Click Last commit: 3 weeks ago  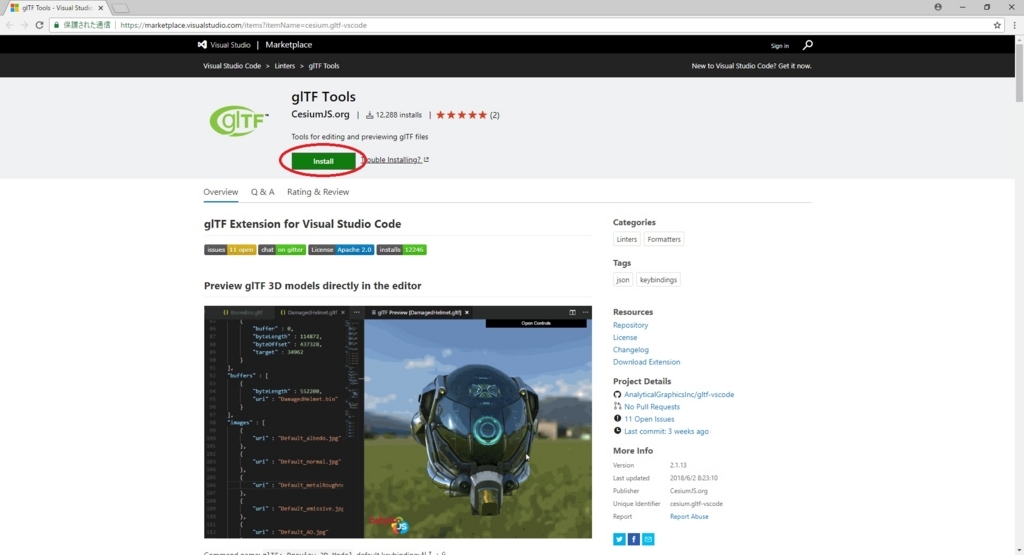click(x=666, y=432)
